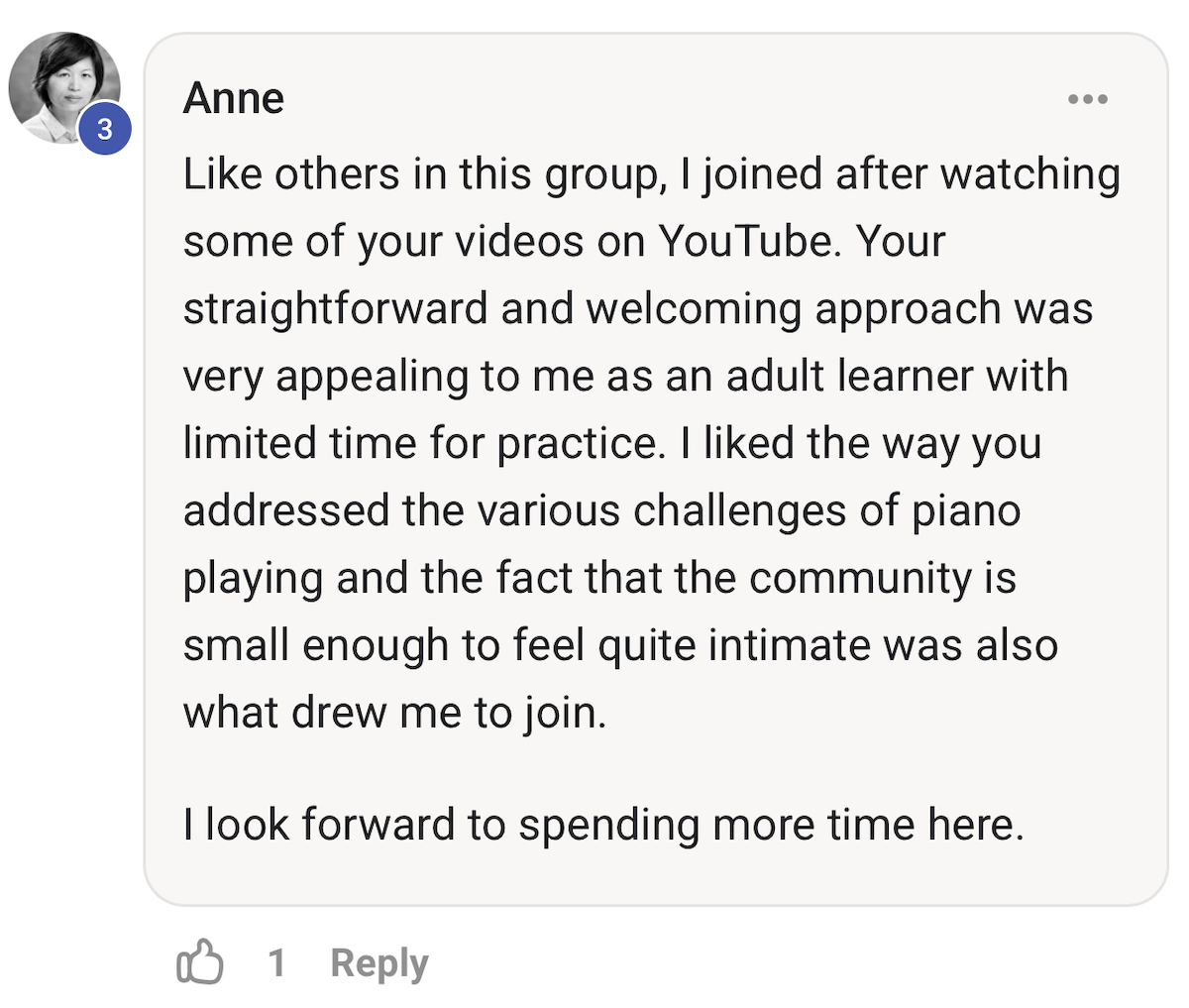The width and height of the screenshot is (1189, 1008).
Task: Open Anne's profile via her name
Action: (x=234, y=98)
